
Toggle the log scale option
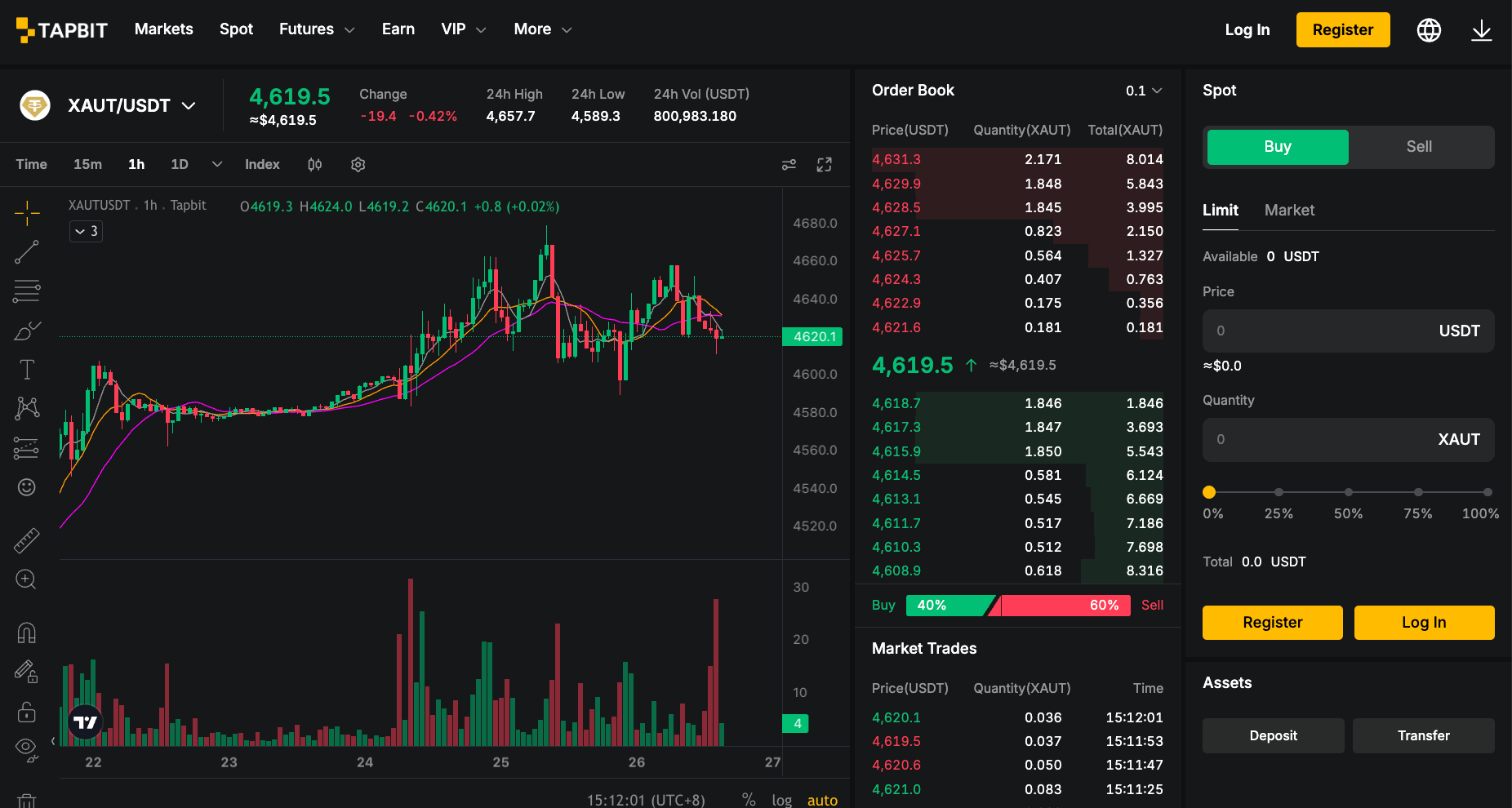coord(781,800)
